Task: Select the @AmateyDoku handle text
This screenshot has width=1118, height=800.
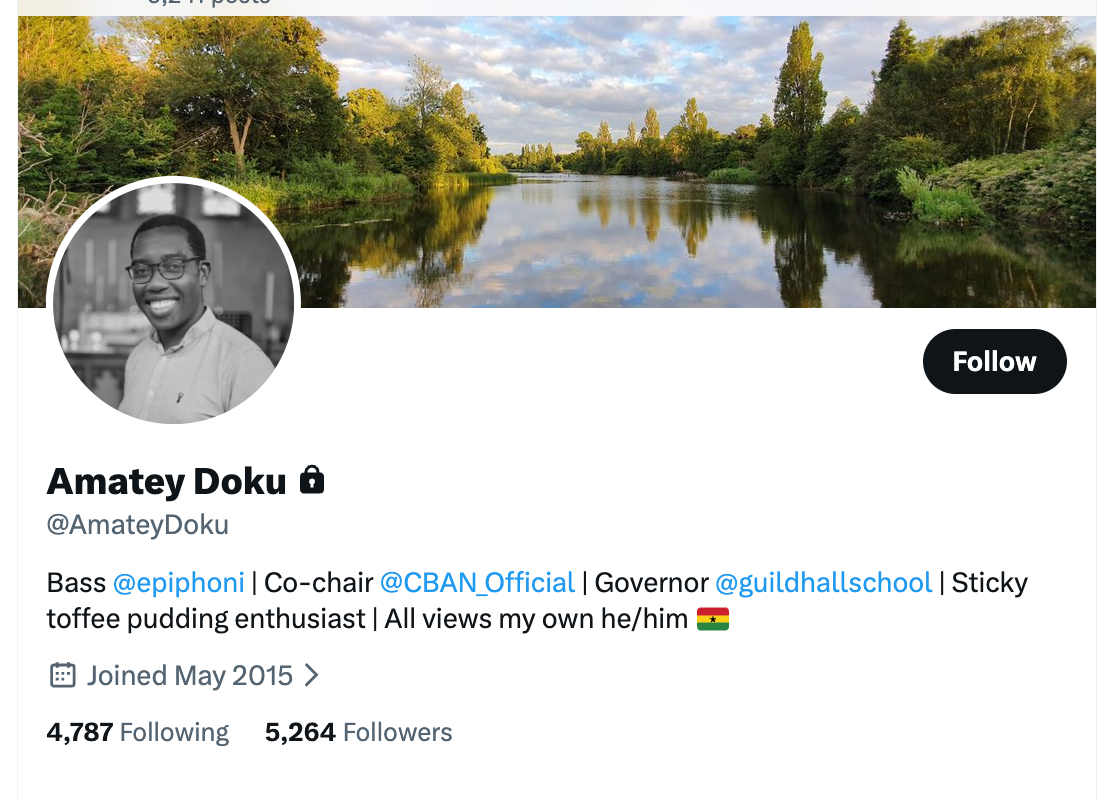Action: 138,525
